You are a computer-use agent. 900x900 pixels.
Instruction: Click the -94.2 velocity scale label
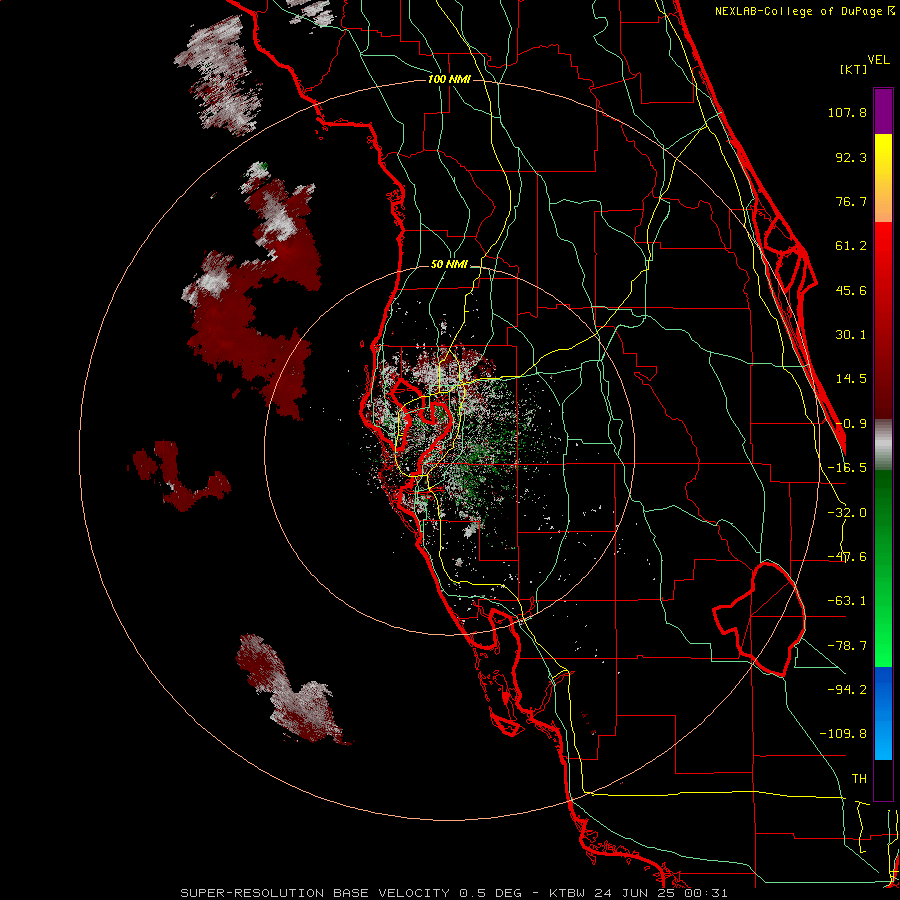[847, 689]
